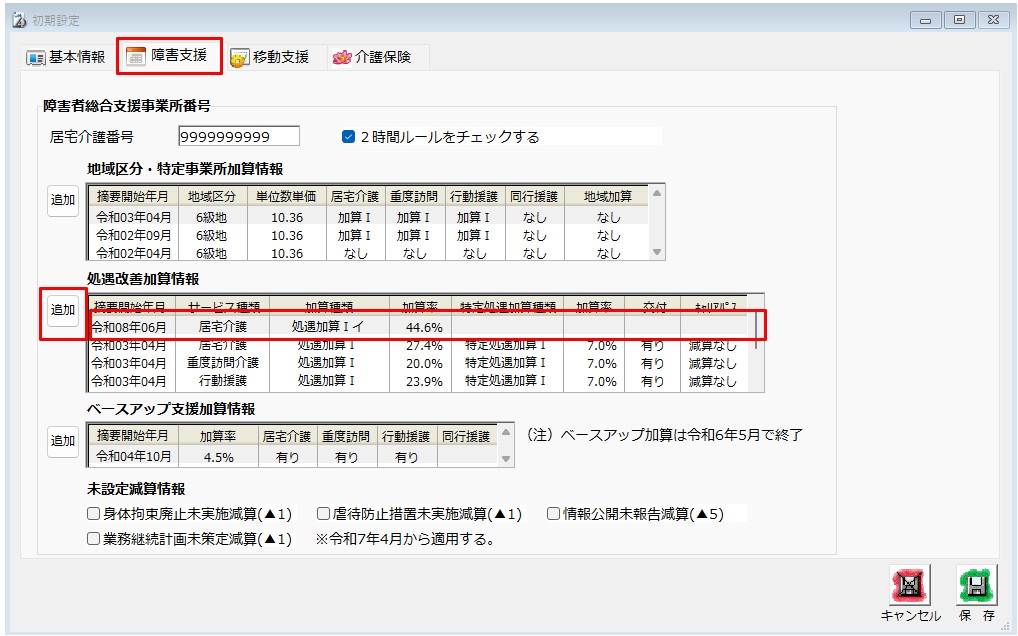Screen dimensions: 1018x636
Task: Select the 令和04年10月 row in ベースアップ table
Action: pos(293,457)
